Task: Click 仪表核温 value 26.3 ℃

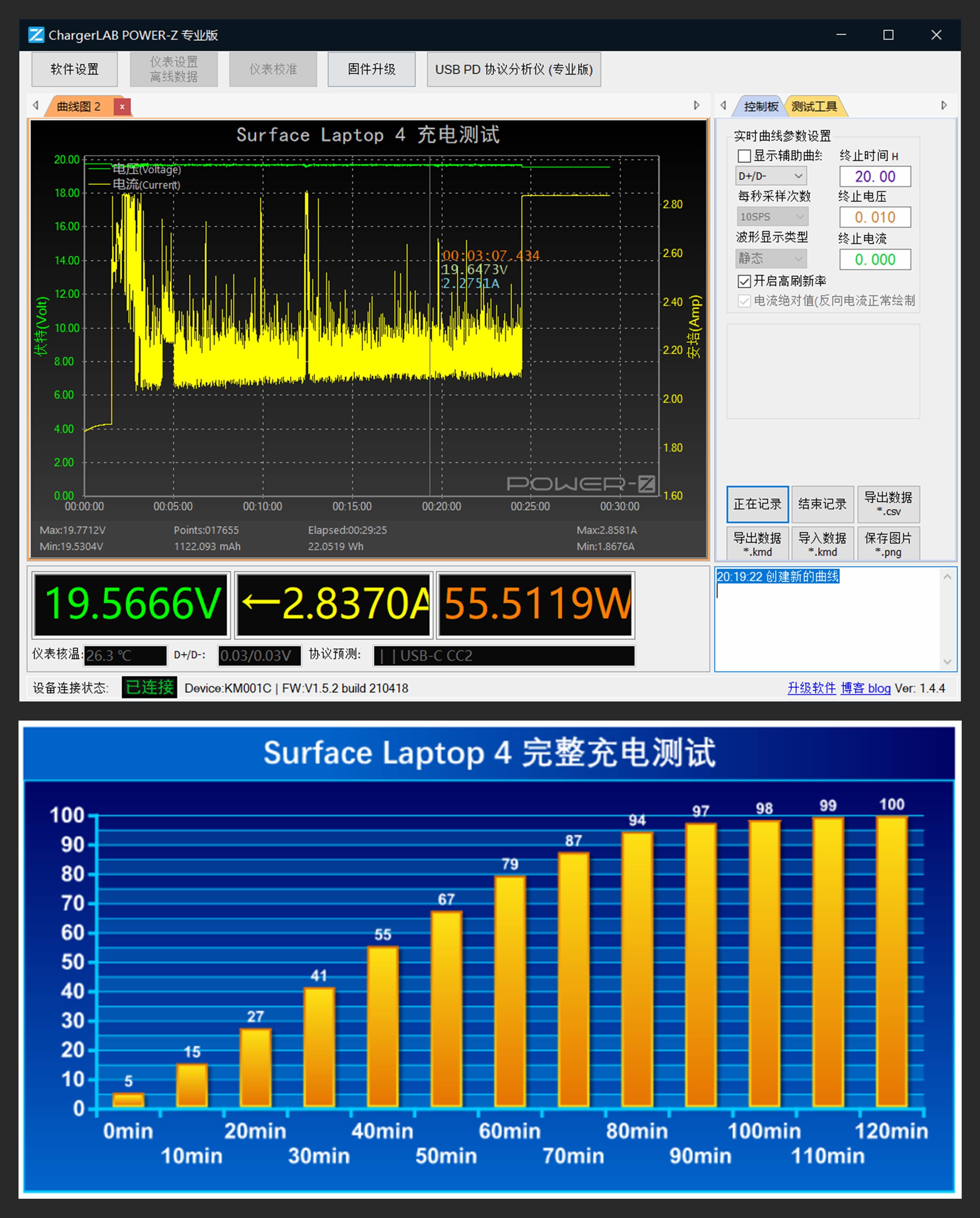Action: tap(125, 655)
